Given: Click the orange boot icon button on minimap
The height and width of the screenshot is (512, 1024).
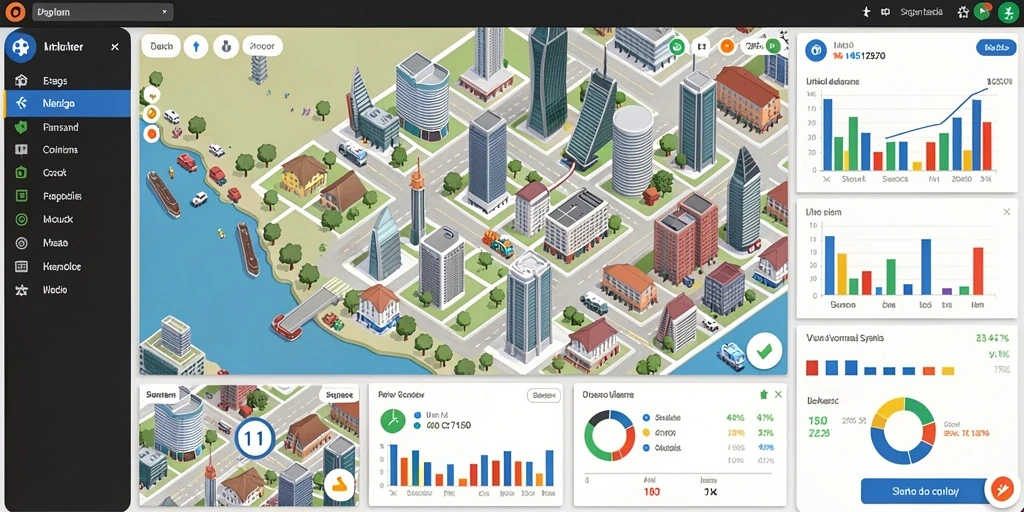Looking at the screenshot, I should [x=339, y=484].
